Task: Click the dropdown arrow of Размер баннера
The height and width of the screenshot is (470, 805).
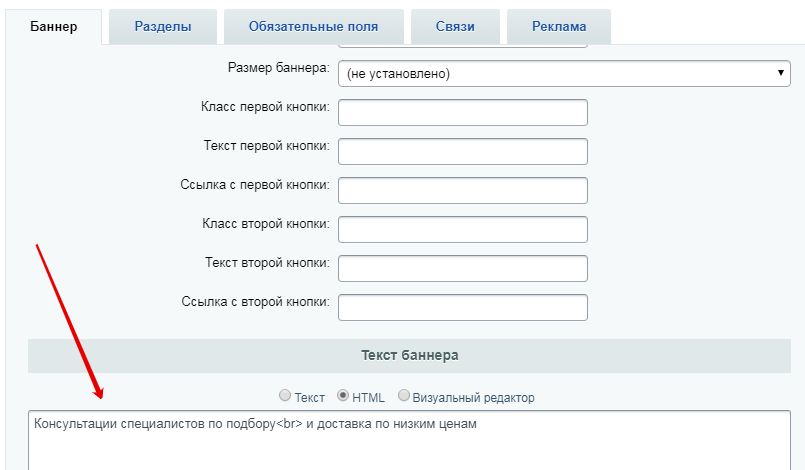Action: coord(780,73)
